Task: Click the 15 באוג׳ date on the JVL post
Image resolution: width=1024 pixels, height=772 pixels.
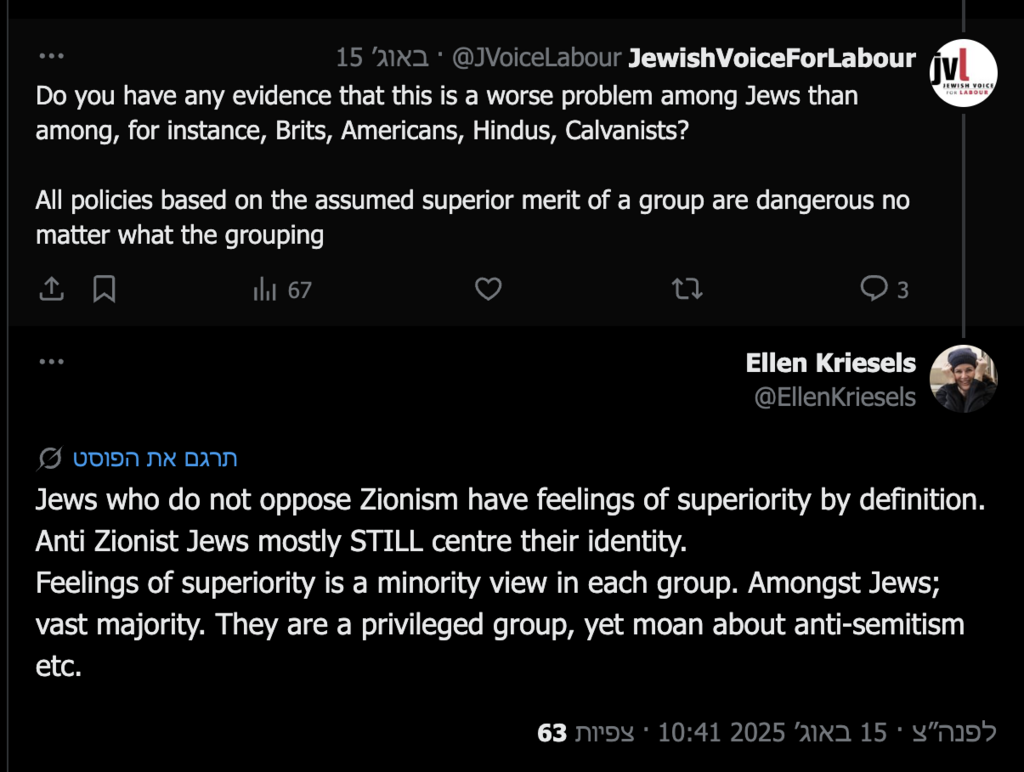Action: (x=381, y=58)
